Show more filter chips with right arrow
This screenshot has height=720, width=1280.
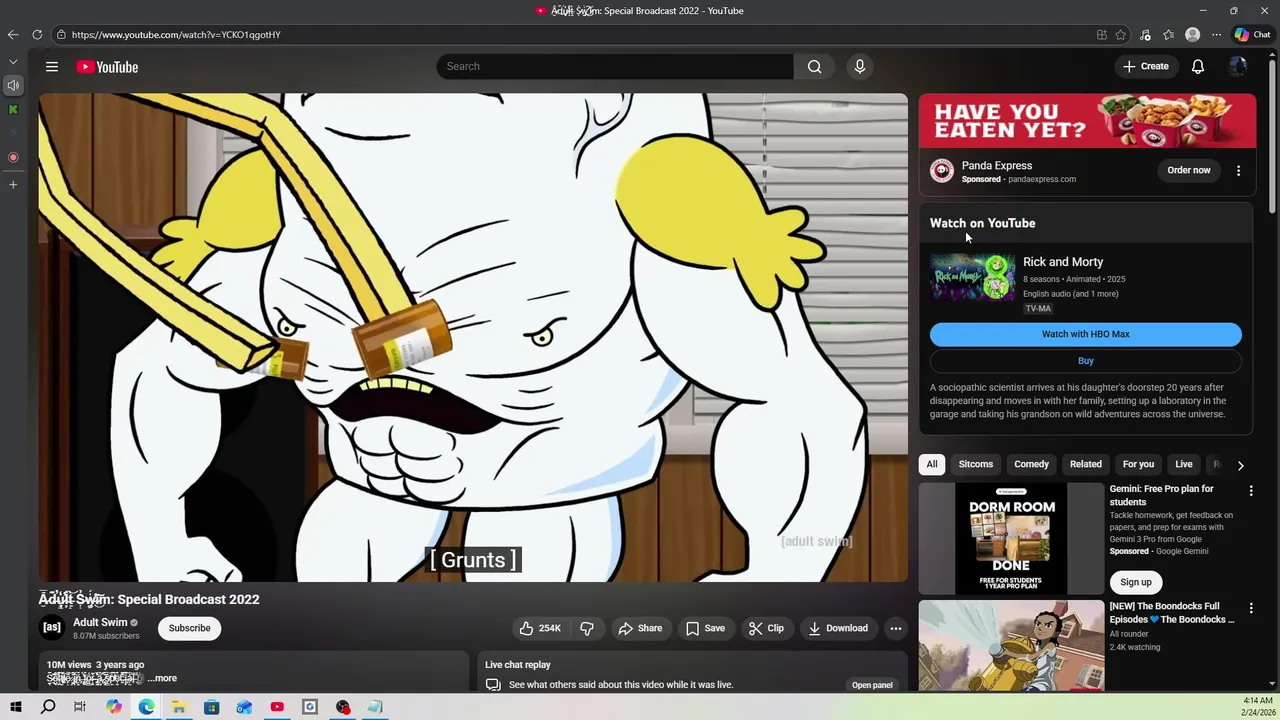(1241, 465)
